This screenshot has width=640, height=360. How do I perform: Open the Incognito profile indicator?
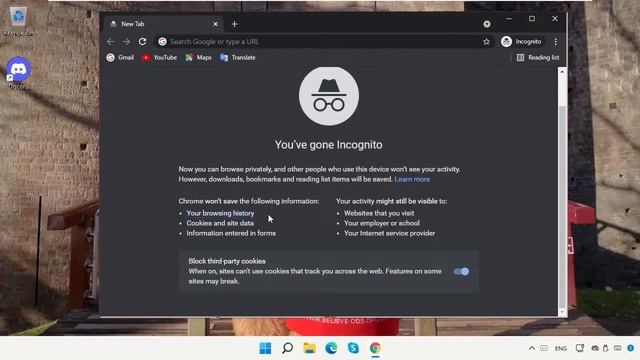pyautogui.click(x=522, y=42)
